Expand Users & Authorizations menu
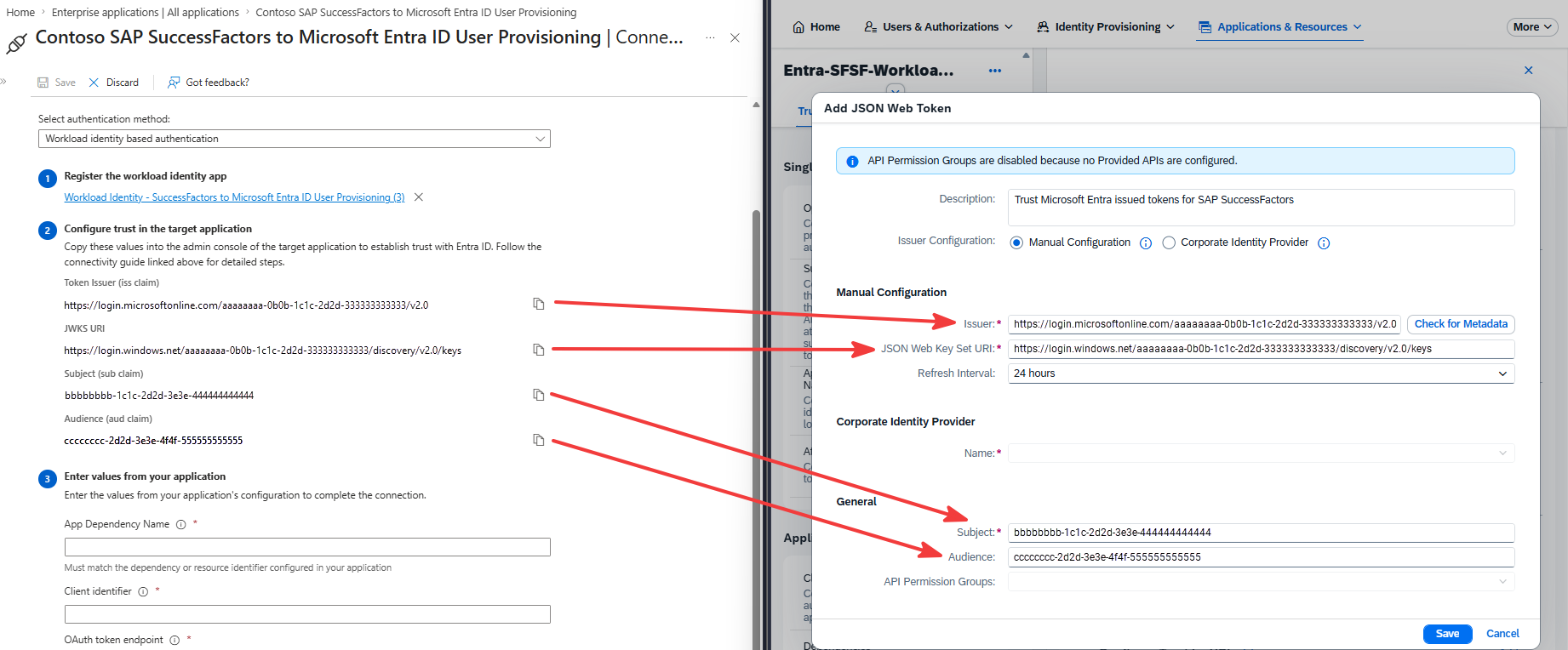This screenshot has height=650, width=1568. click(938, 27)
